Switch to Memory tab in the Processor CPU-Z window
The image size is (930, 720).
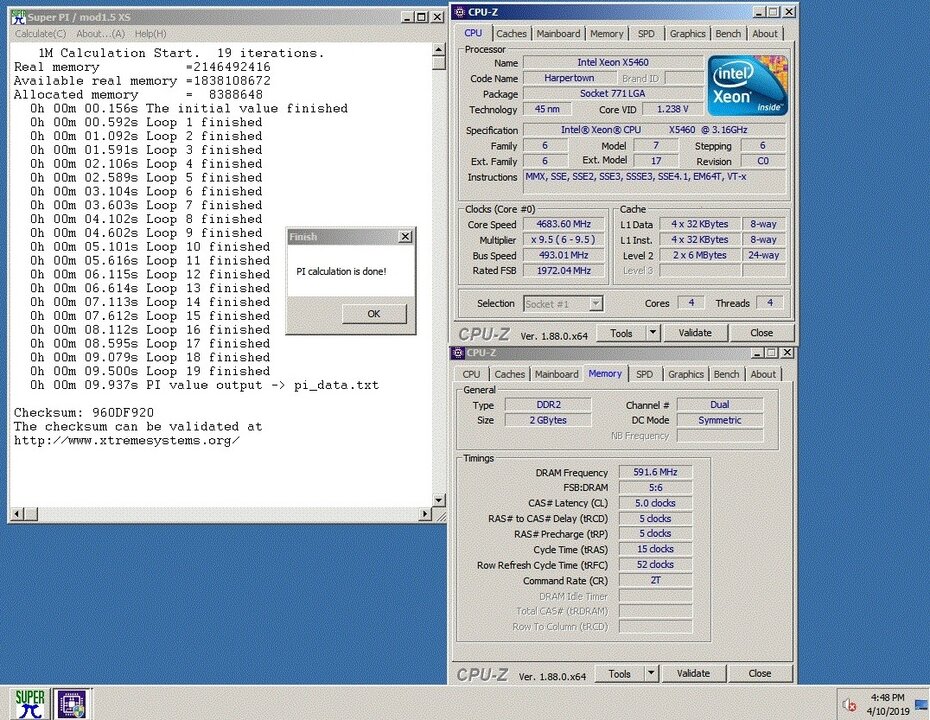[607, 34]
